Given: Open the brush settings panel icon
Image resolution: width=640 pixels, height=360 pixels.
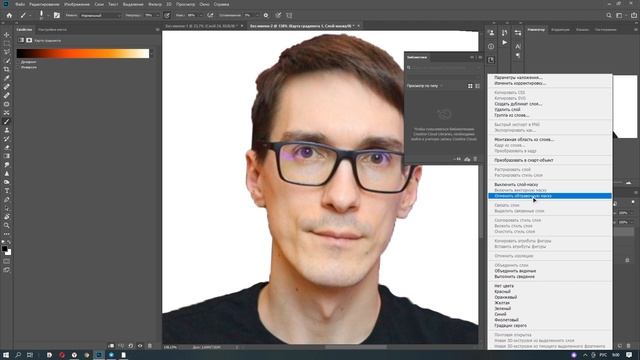Looking at the screenshot, I should tap(57, 16).
